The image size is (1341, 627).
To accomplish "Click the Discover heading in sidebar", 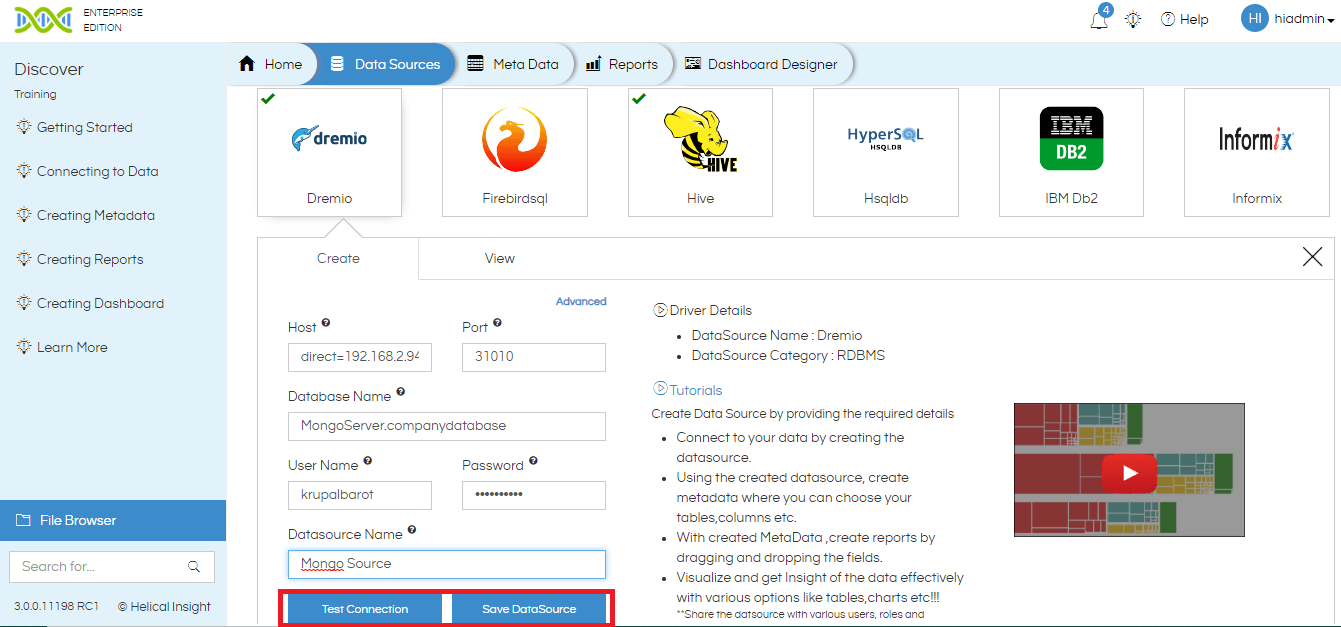I will (49, 69).
